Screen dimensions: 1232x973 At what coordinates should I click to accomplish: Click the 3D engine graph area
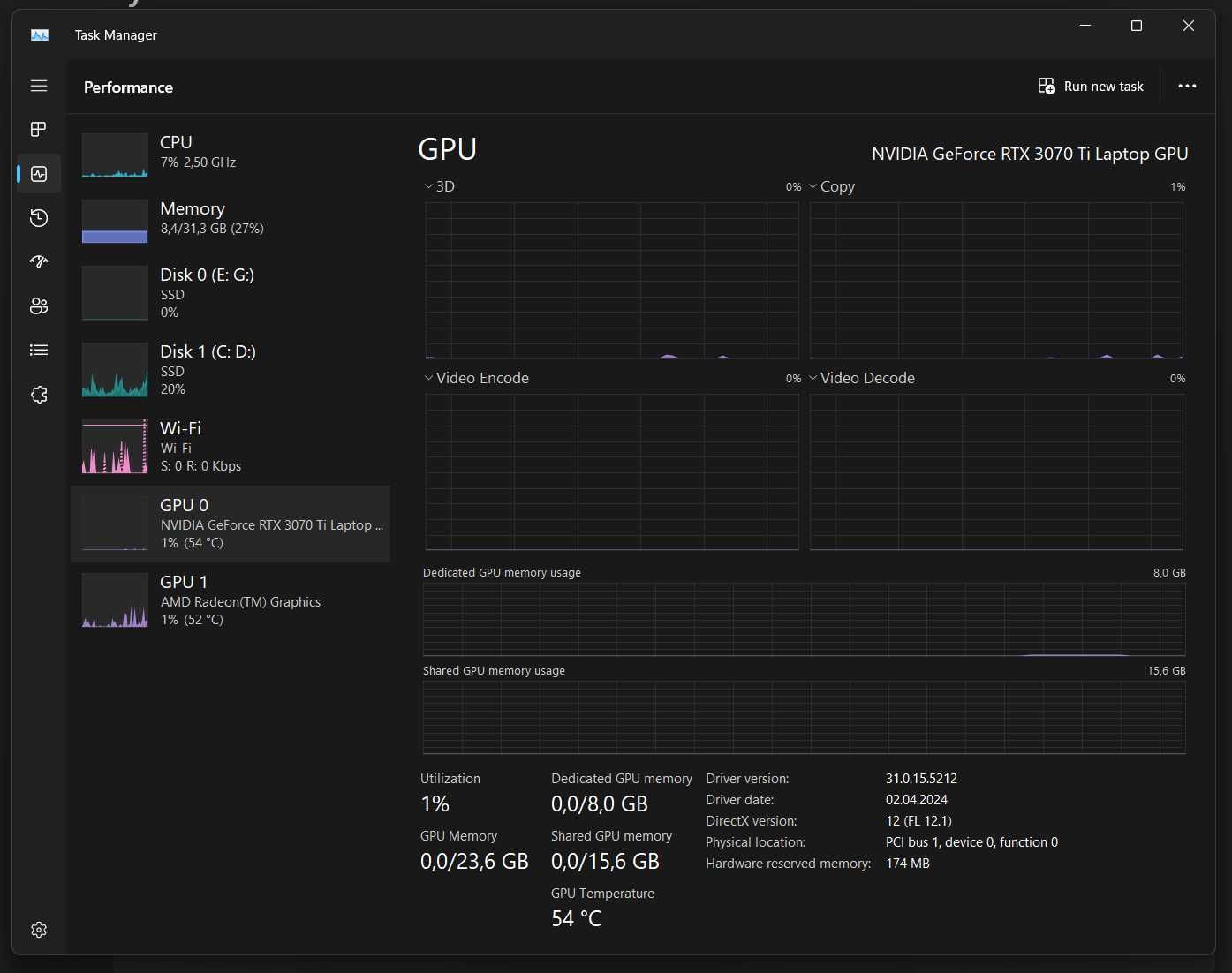coord(612,280)
